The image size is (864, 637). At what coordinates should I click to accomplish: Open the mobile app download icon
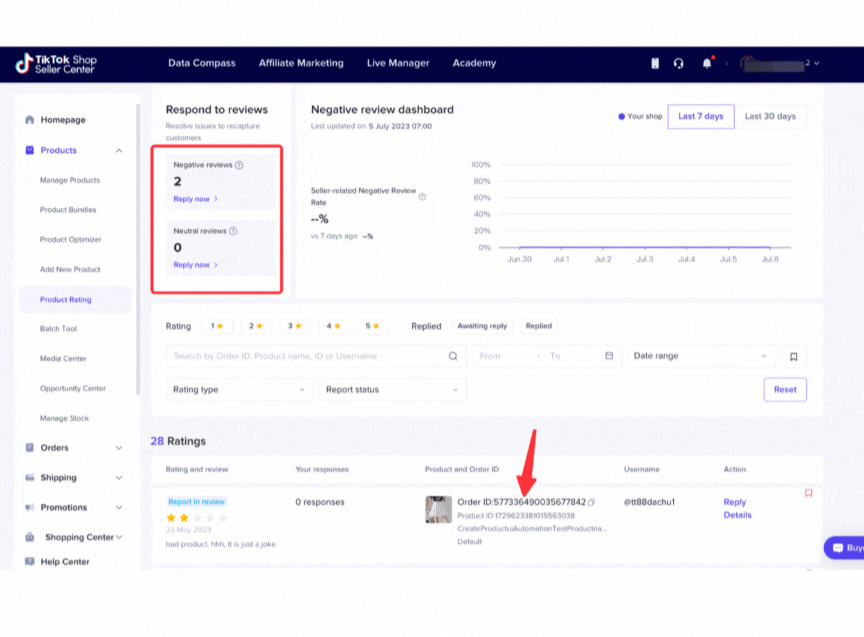point(655,63)
